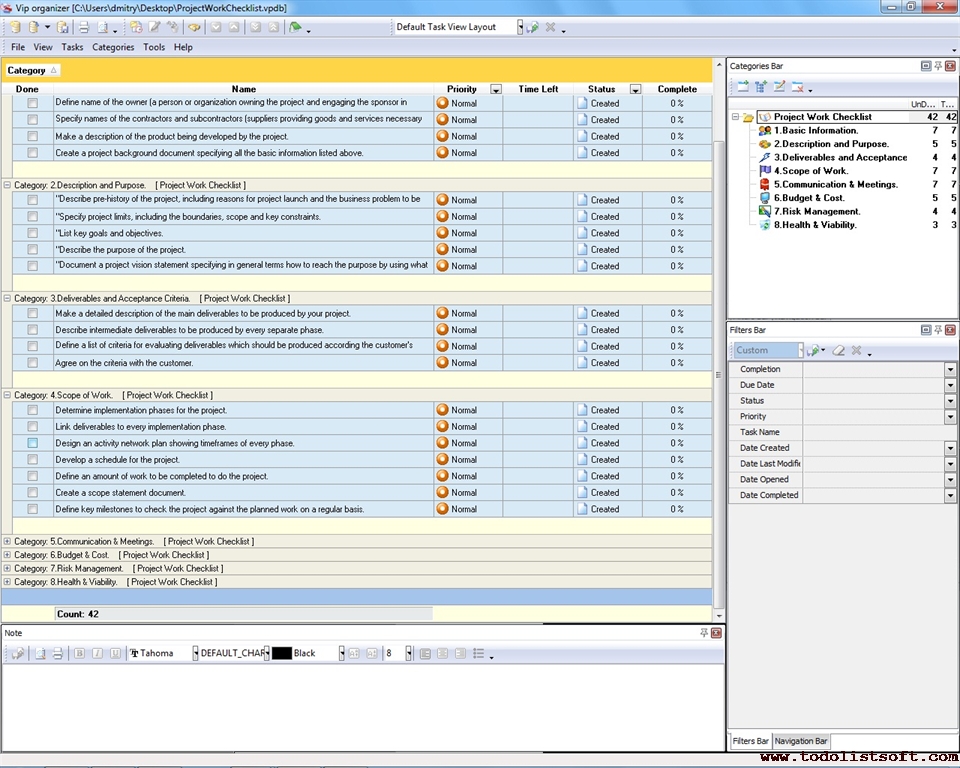Click the Risk Management category icon in tree
960x768 pixels.
(765, 211)
